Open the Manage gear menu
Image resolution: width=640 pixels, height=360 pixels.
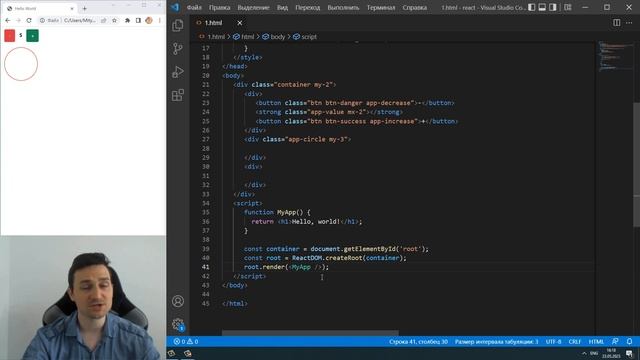pyautogui.click(x=178, y=324)
